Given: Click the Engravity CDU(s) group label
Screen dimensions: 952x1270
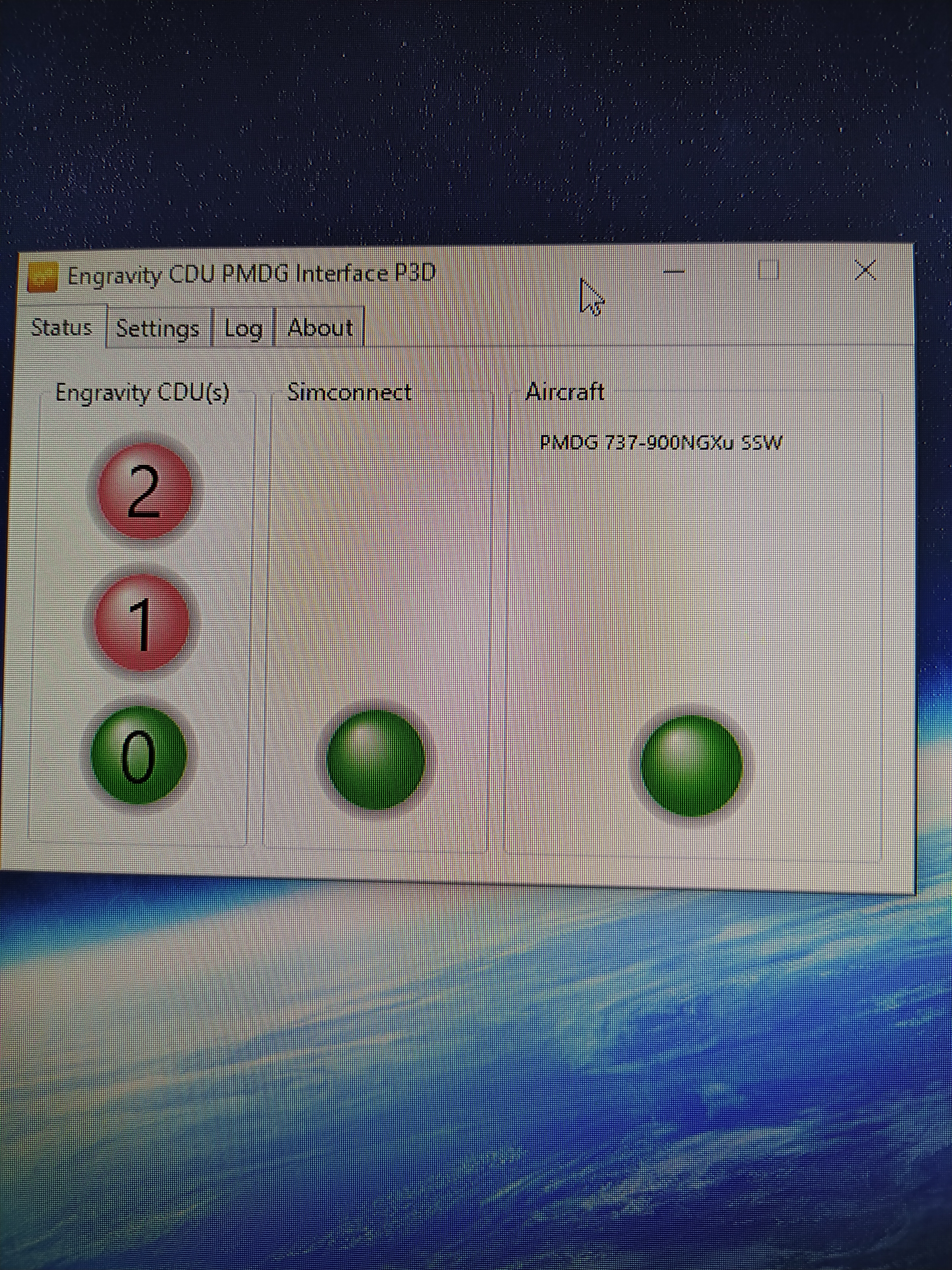Looking at the screenshot, I should tap(142, 393).
